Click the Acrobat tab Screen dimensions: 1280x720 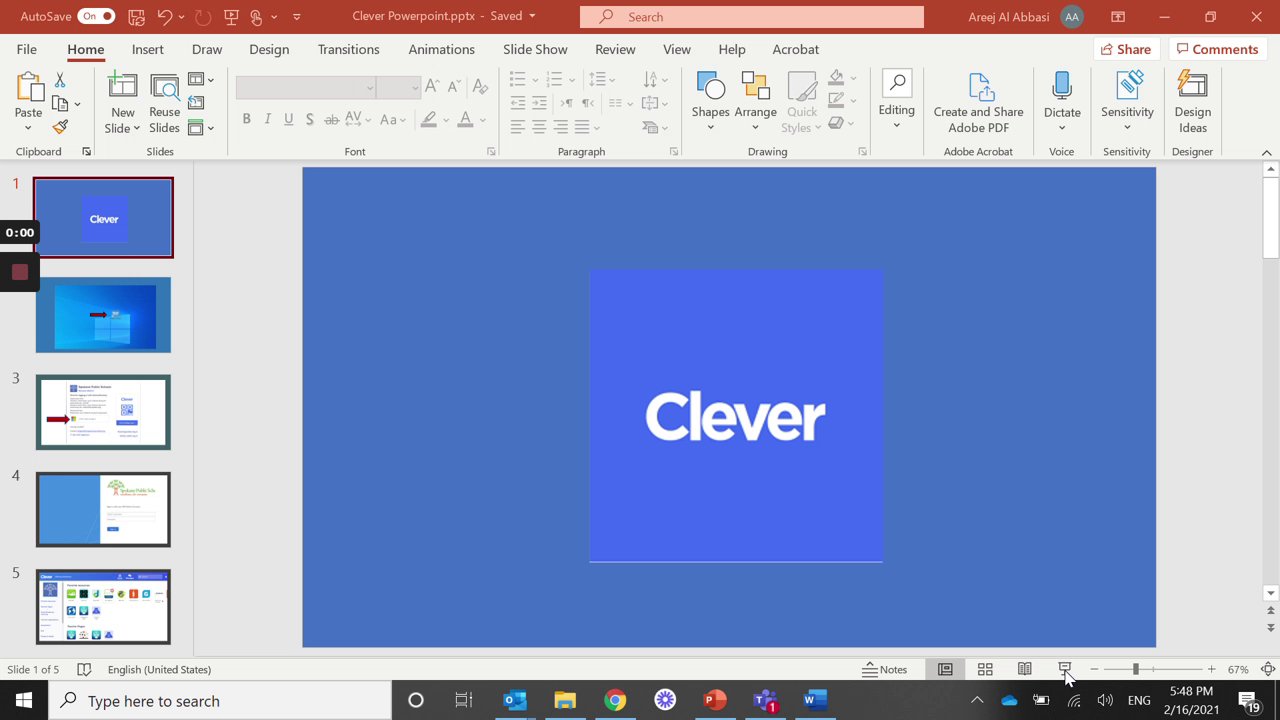pos(795,49)
